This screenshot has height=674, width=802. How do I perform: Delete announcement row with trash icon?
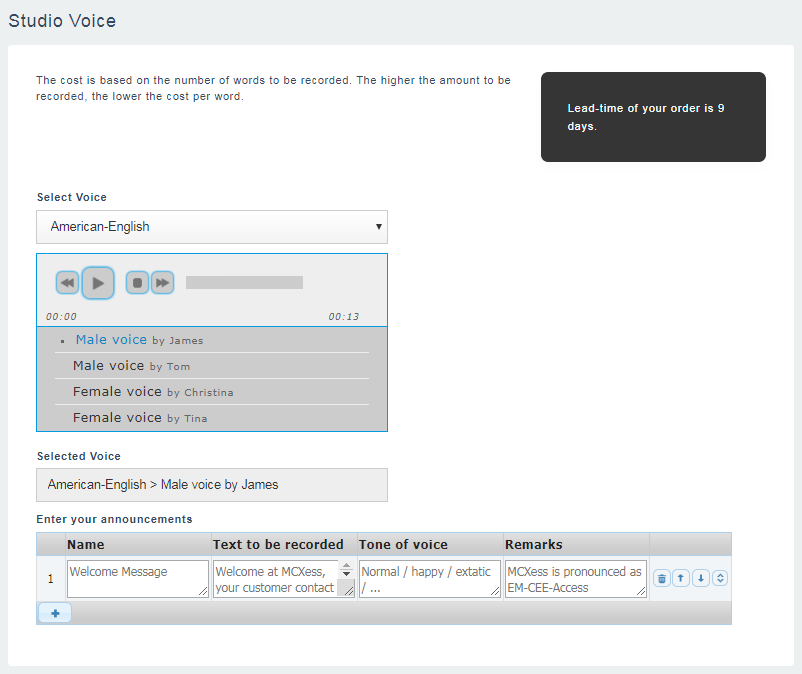point(661,578)
